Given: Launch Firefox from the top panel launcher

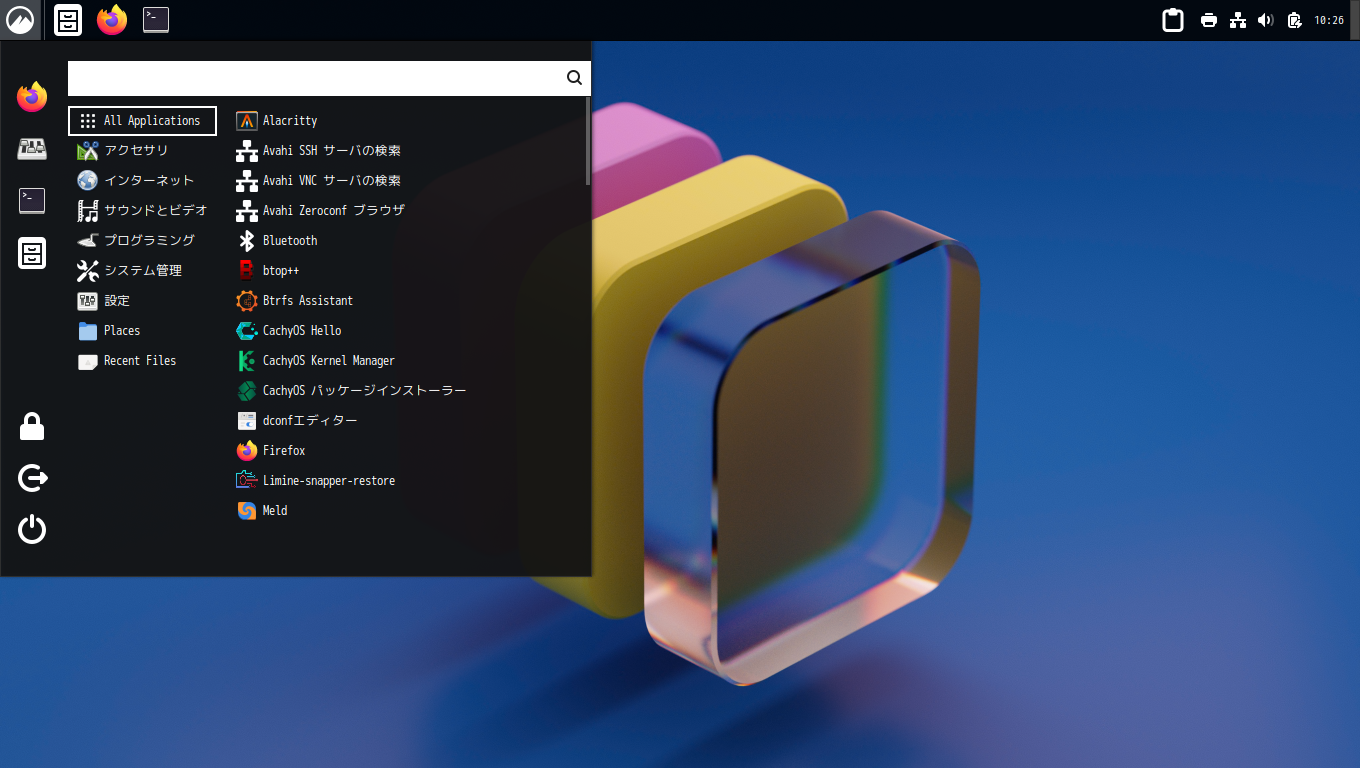Looking at the screenshot, I should [x=112, y=20].
